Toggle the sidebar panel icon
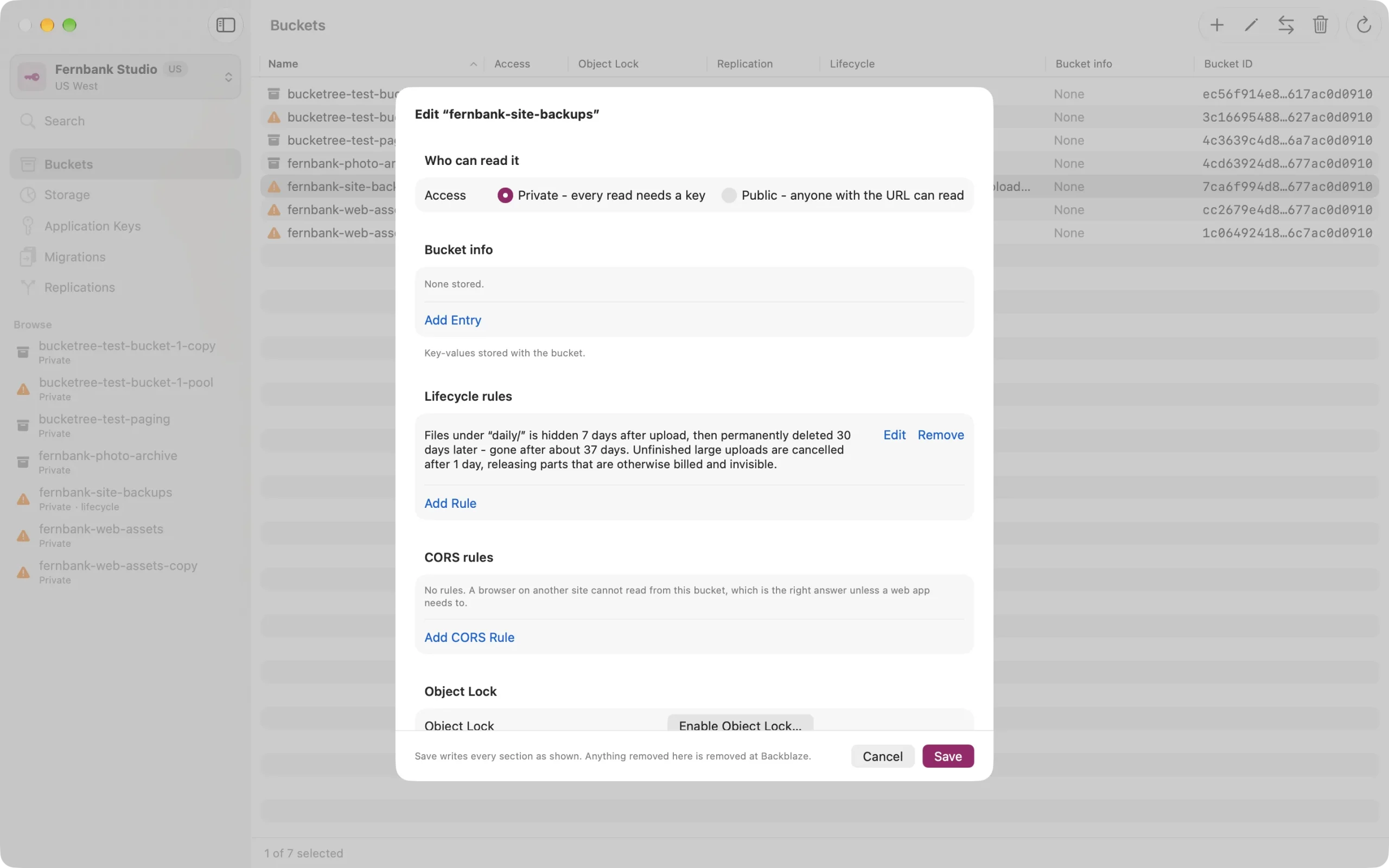The width and height of the screenshot is (1389, 868). click(226, 25)
